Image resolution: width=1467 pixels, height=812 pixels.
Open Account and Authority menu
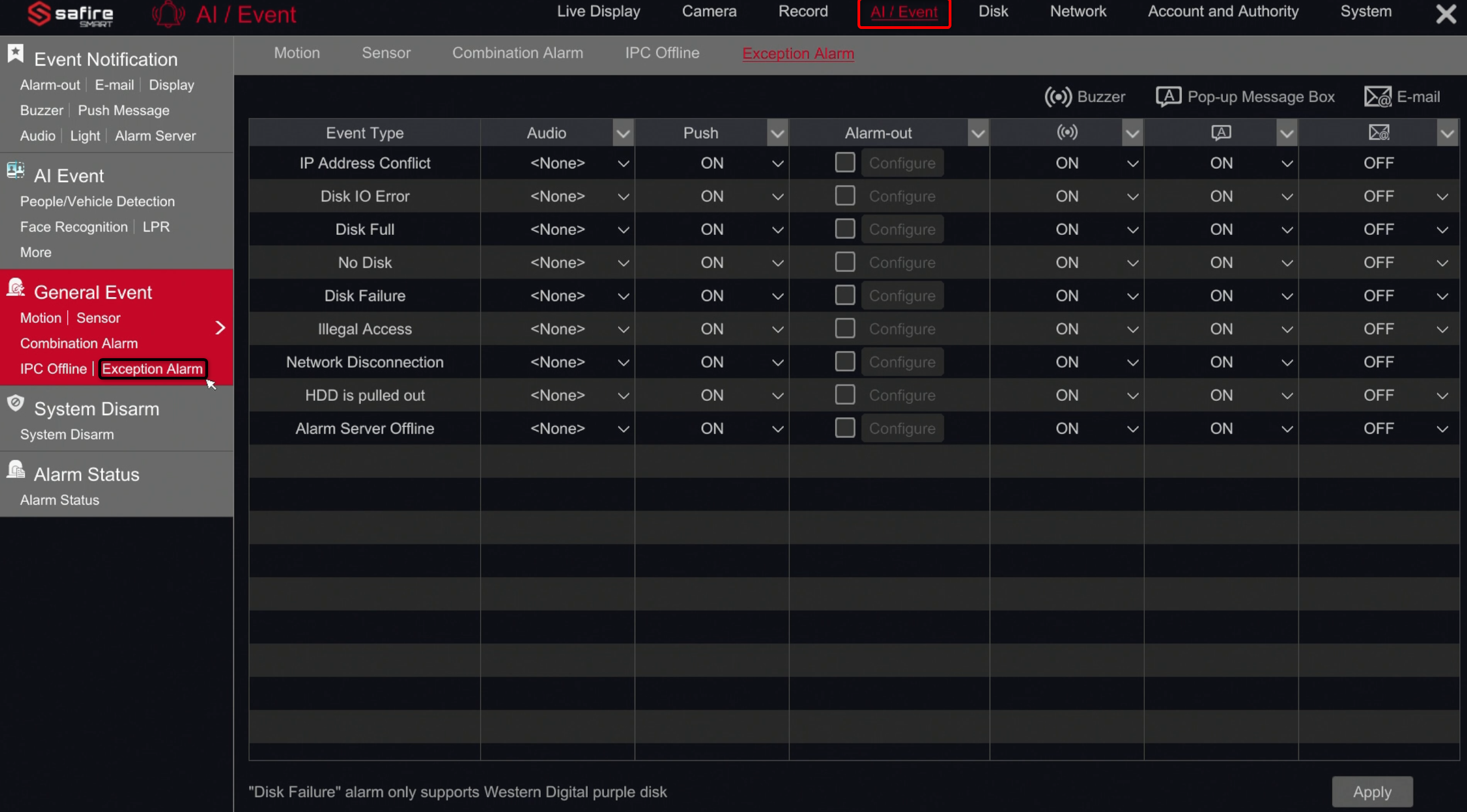click(1223, 11)
